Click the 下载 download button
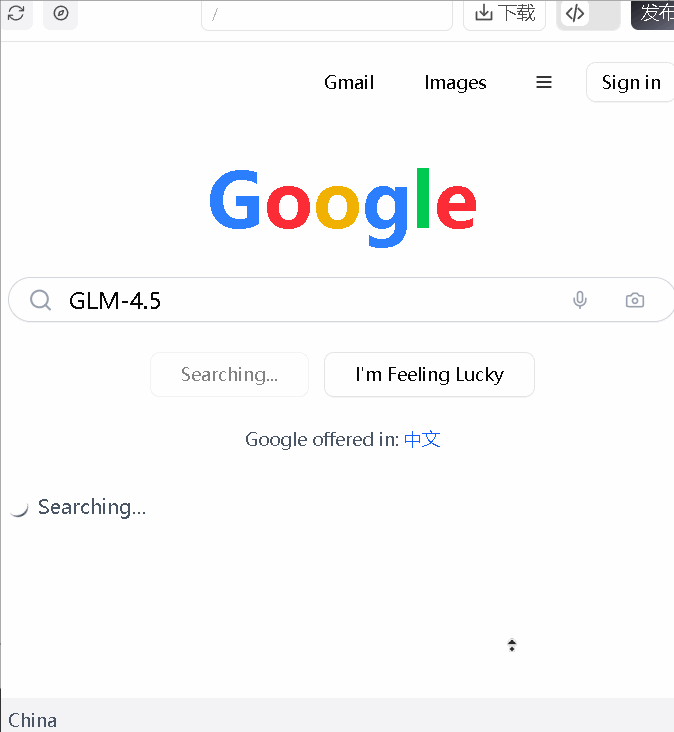The width and height of the screenshot is (674, 732). click(504, 13)
